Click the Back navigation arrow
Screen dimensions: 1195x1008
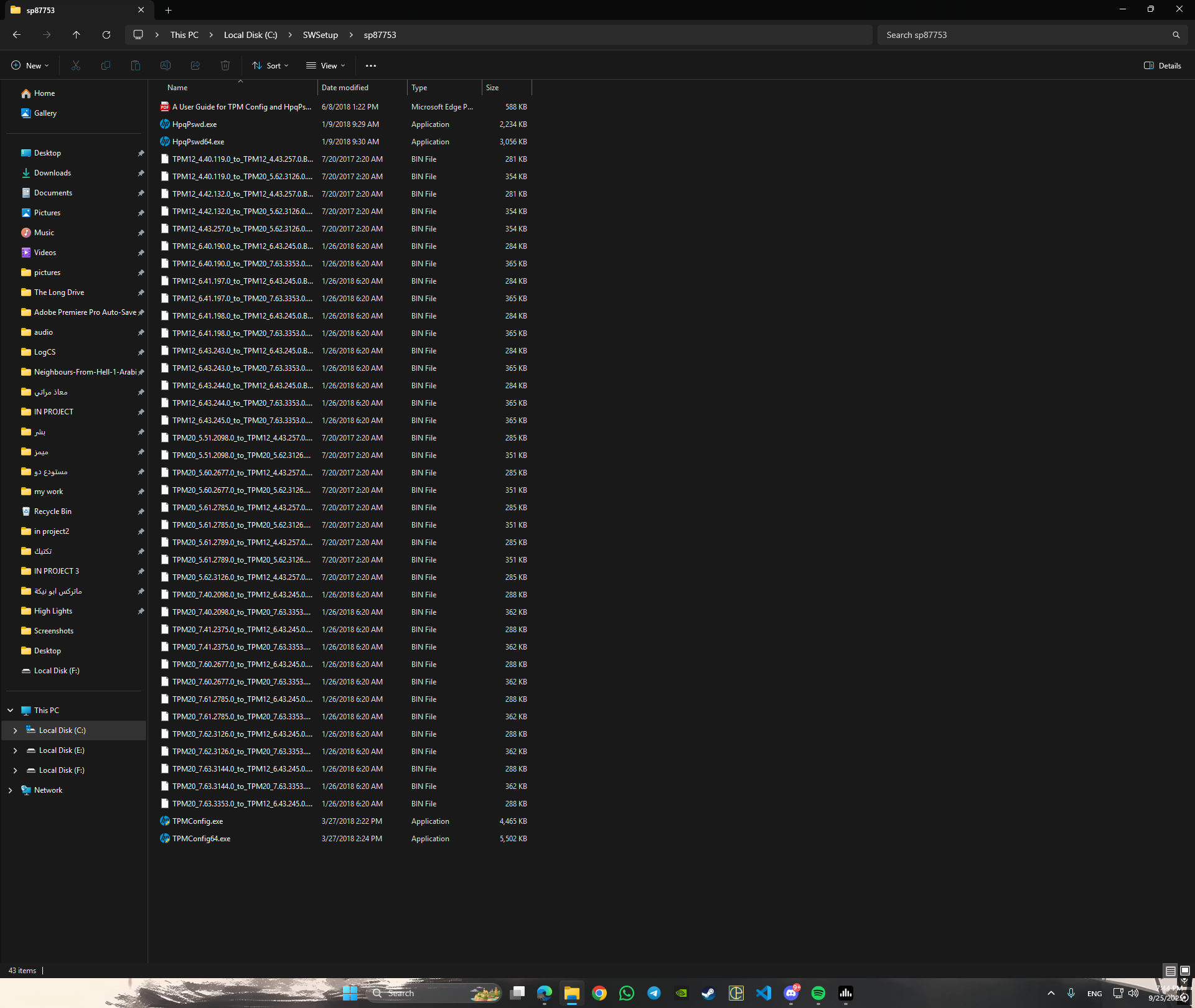click(x=17, y=35)
